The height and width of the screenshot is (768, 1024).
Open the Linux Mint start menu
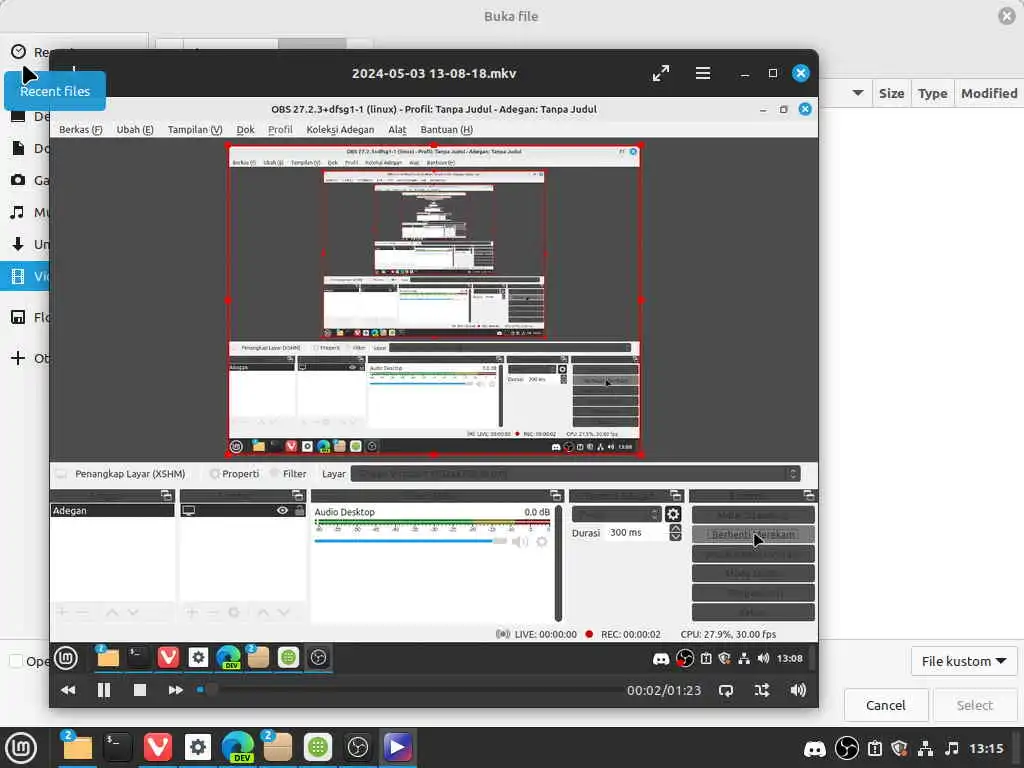[21, 748]
